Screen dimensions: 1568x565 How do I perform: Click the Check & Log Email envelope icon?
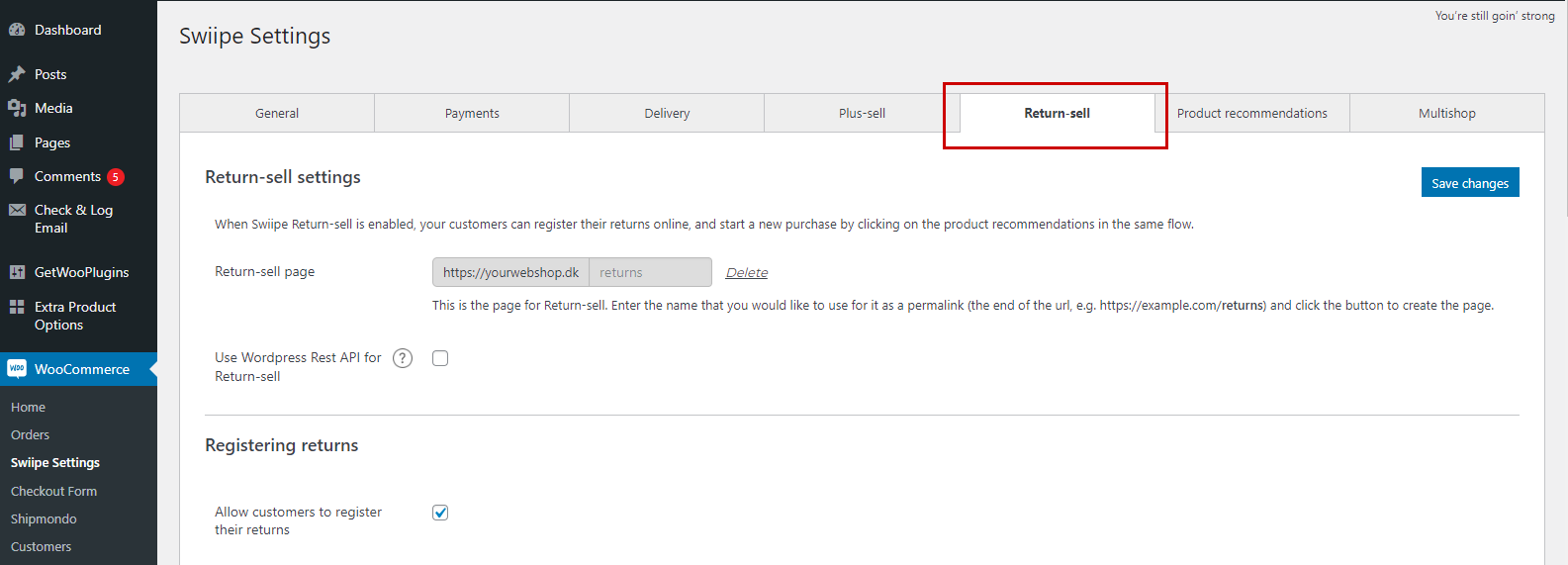17,210
